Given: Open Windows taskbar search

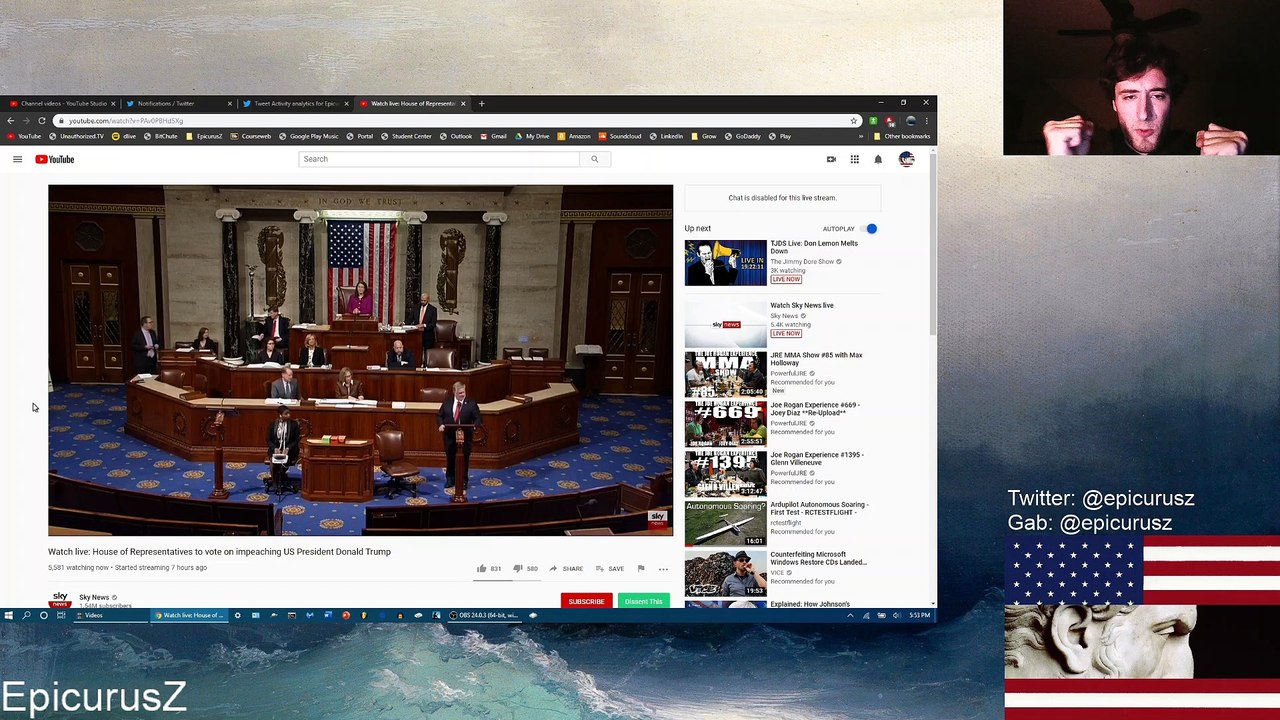Looking at the screenshot, I should click(x=26, y=615).
